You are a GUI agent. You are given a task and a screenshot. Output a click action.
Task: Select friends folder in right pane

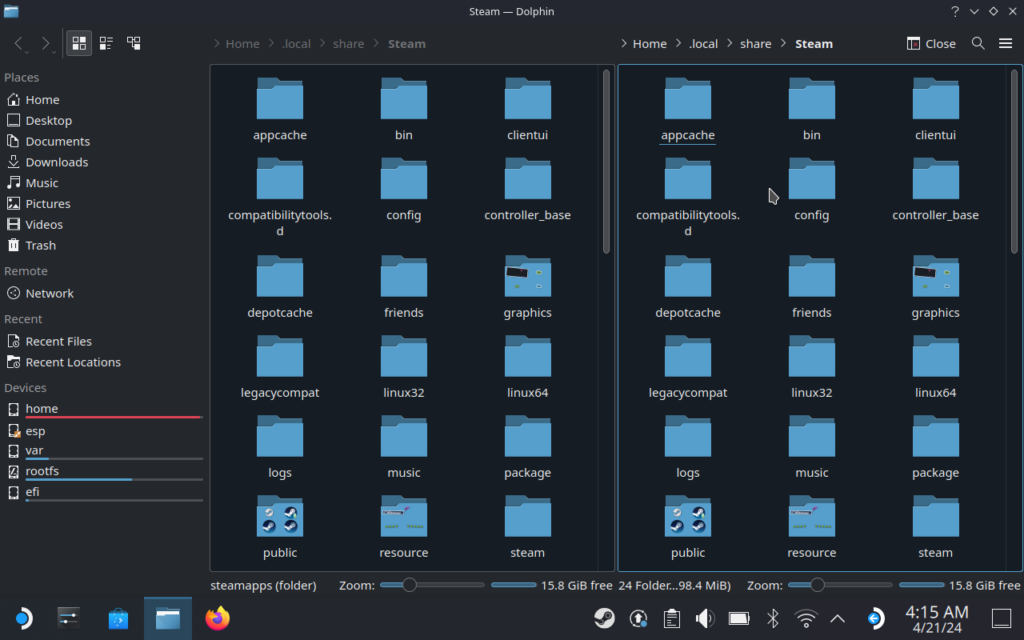(811, 287)
